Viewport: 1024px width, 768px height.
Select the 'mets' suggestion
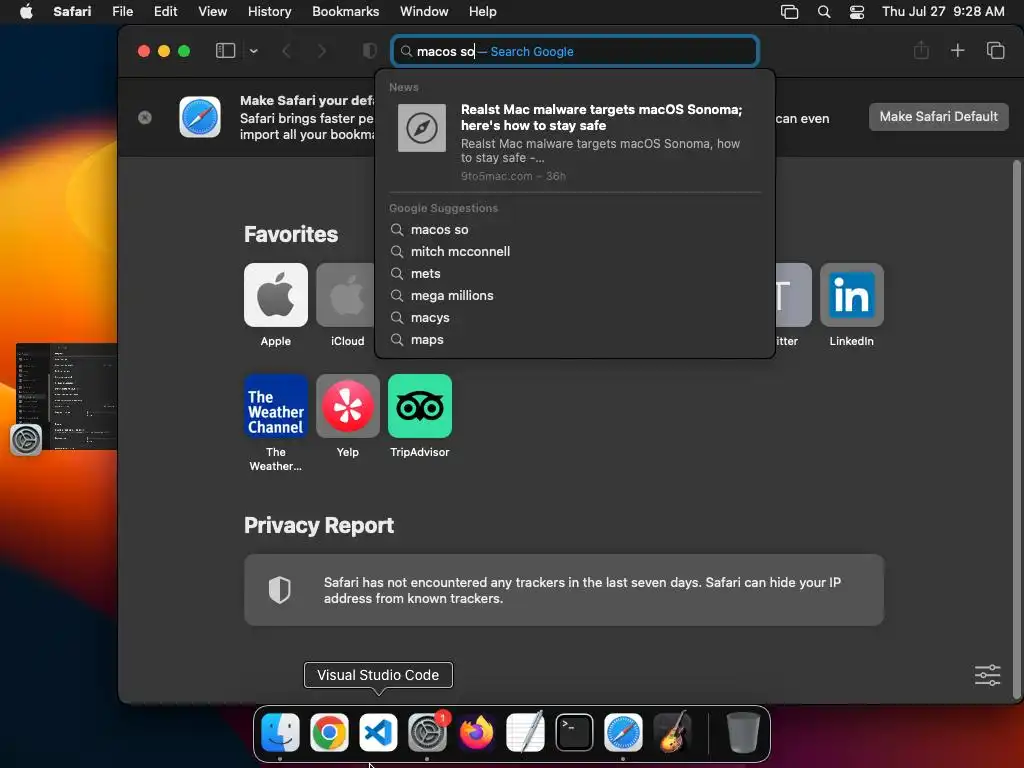coord(575,274)
